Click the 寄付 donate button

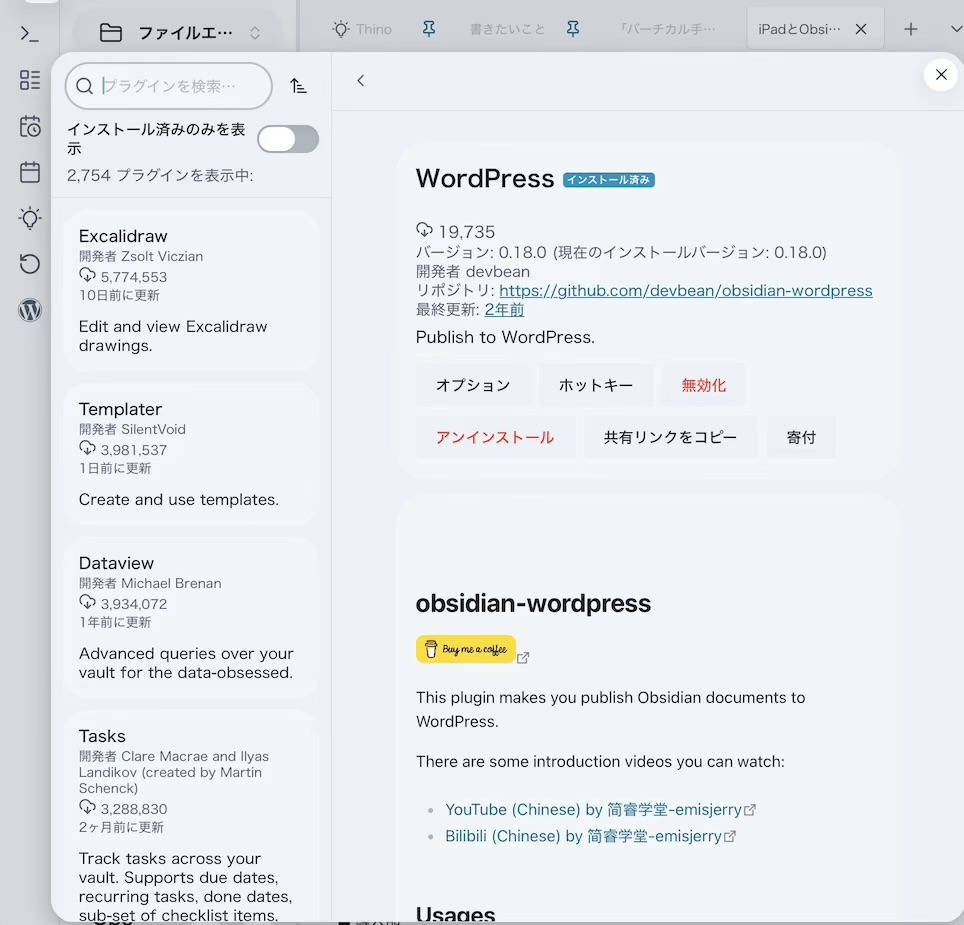[801, 437]
